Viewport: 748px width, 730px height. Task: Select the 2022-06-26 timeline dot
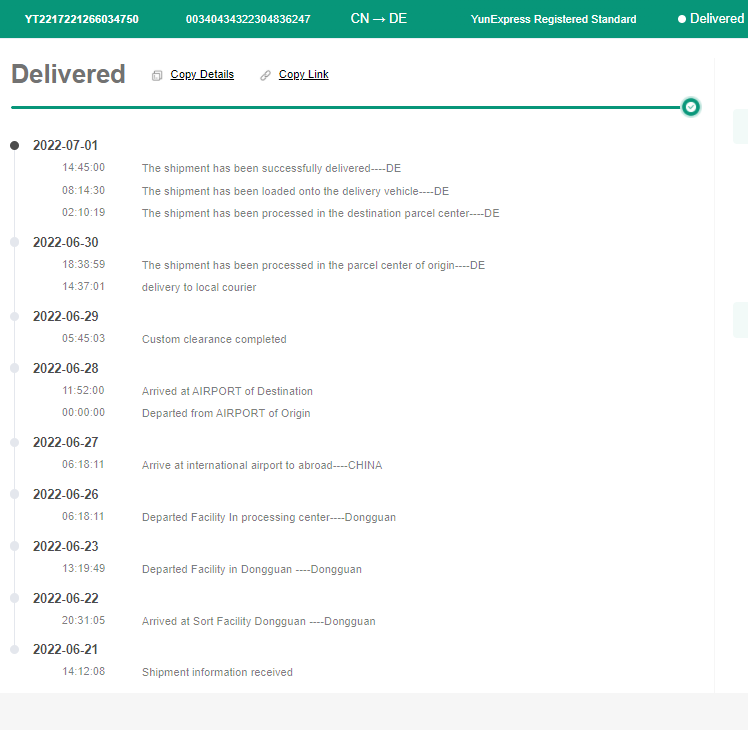pos(14,494)
